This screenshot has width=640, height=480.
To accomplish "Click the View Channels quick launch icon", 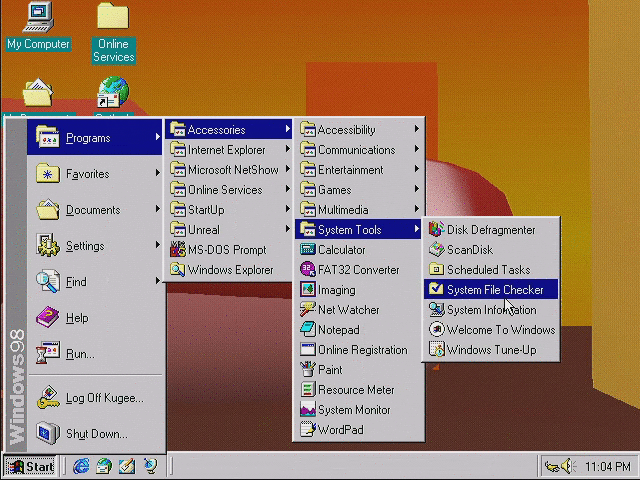I will click(150, 466).
